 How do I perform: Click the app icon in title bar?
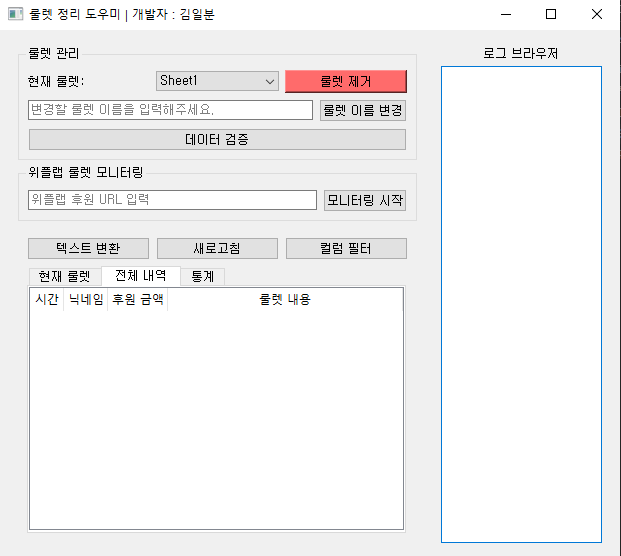click(15, 14)
